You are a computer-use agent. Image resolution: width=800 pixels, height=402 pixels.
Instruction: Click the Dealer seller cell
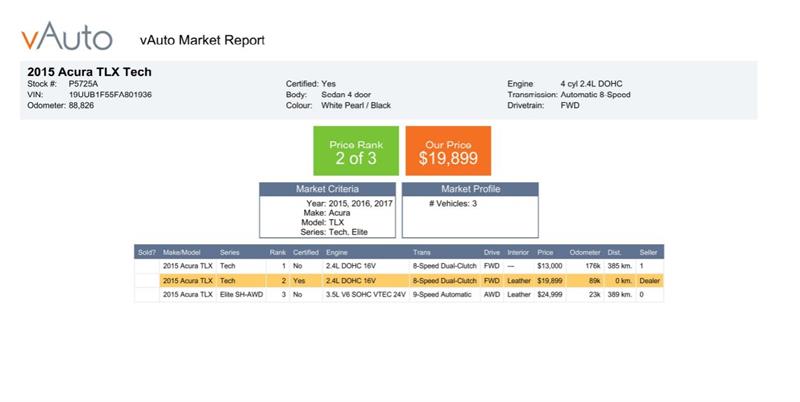pos(649,281)
